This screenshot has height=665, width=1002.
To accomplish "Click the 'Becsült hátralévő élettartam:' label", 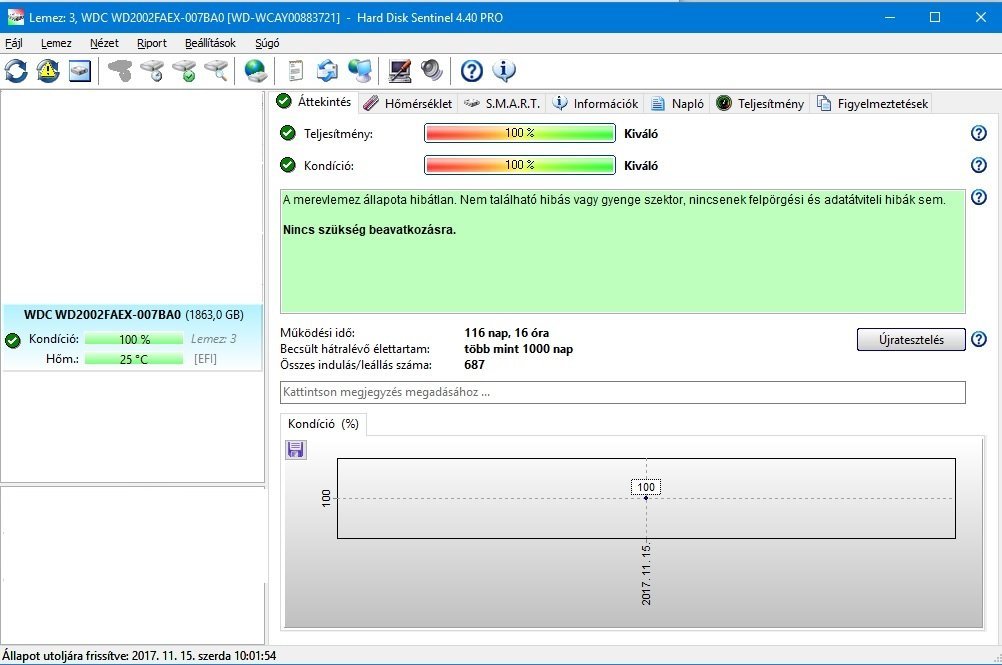I will pyautogui.click(x=355, y=349).
